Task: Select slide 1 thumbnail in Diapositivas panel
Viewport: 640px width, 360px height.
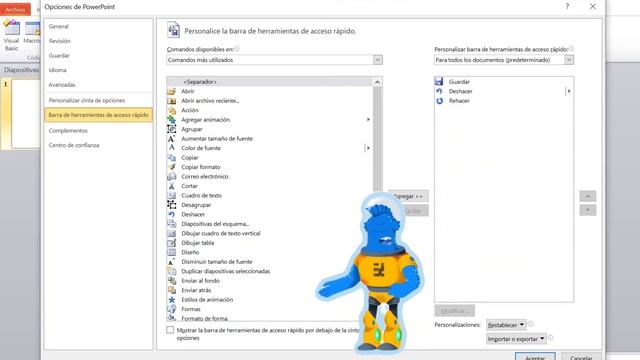Action: [x=26, y=114]
